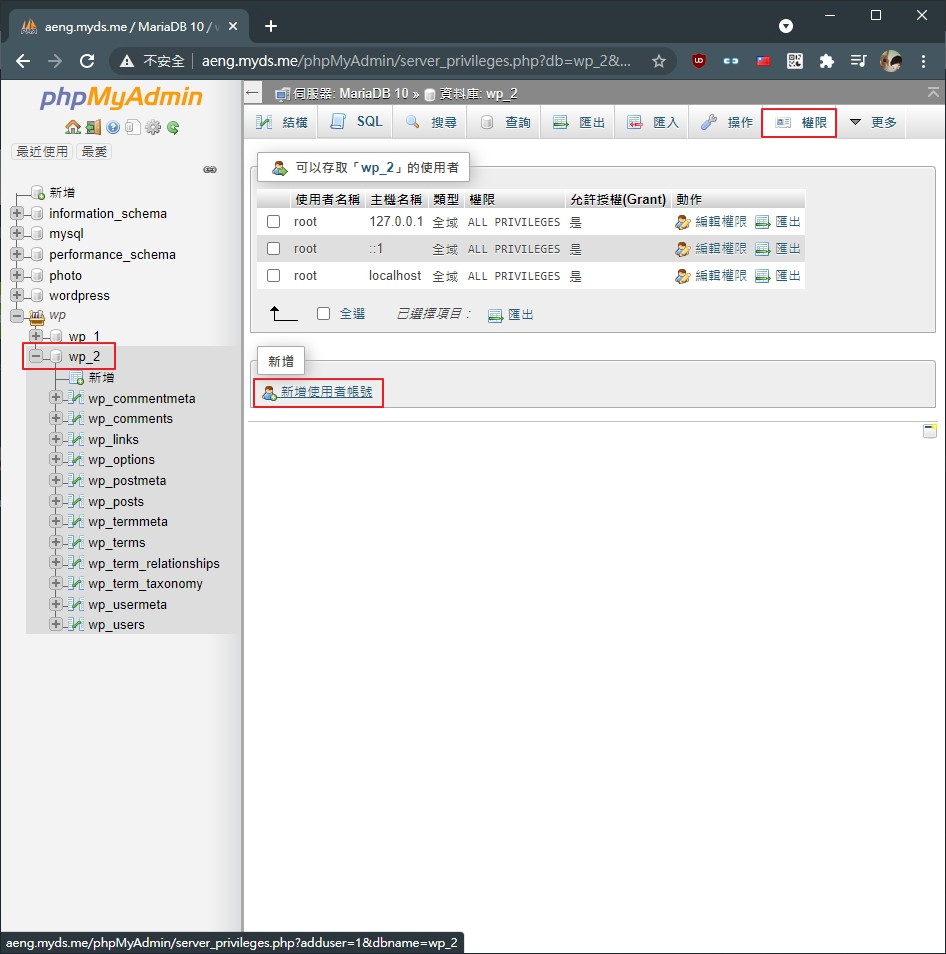Open the Chrome three-dot menu

pos(923,61)
